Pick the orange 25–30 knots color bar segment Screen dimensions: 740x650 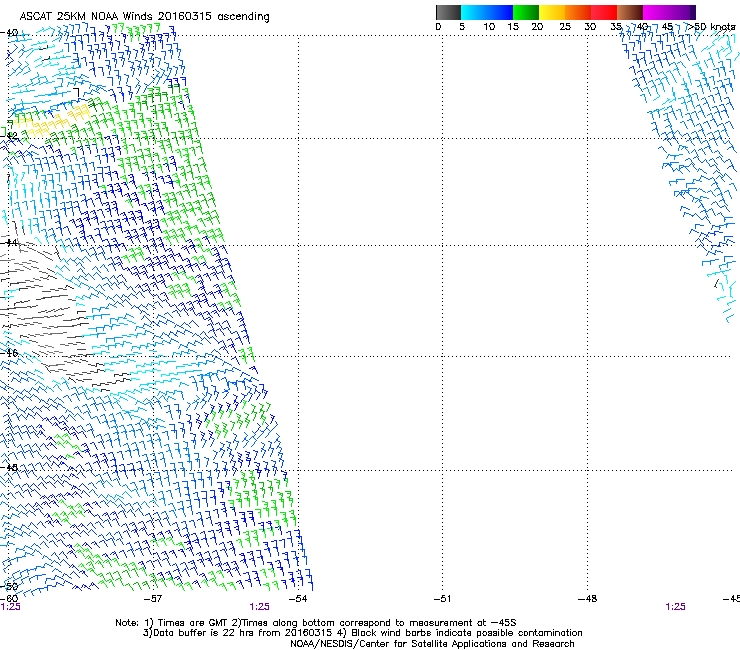pos(578,12)
